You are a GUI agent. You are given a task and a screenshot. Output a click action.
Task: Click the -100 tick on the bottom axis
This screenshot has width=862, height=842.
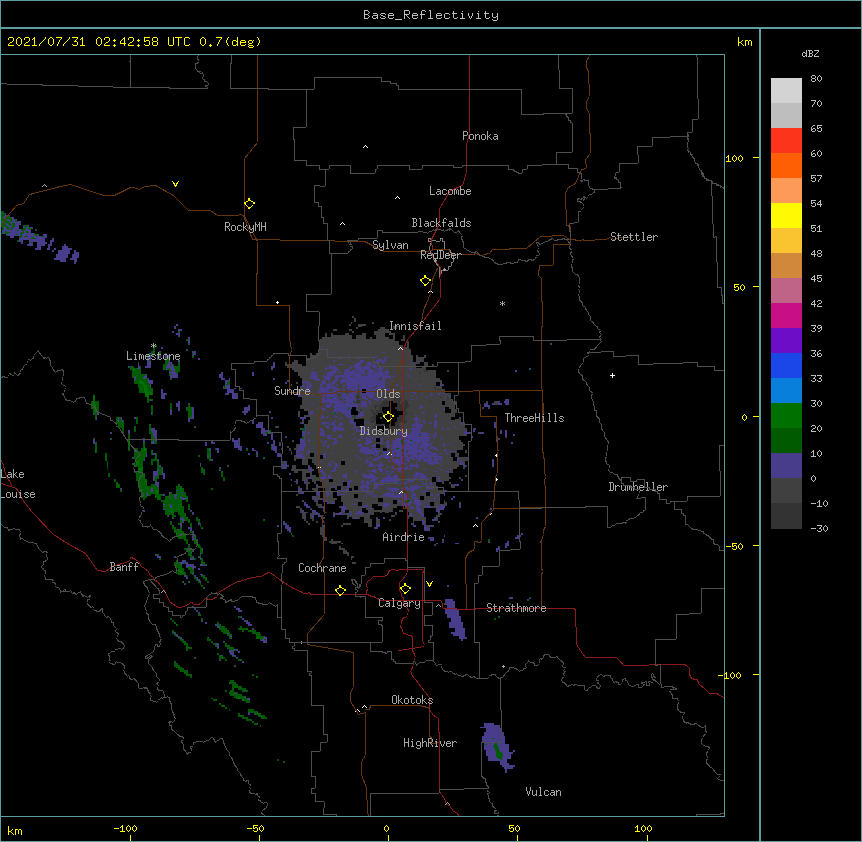coord(125,829)
